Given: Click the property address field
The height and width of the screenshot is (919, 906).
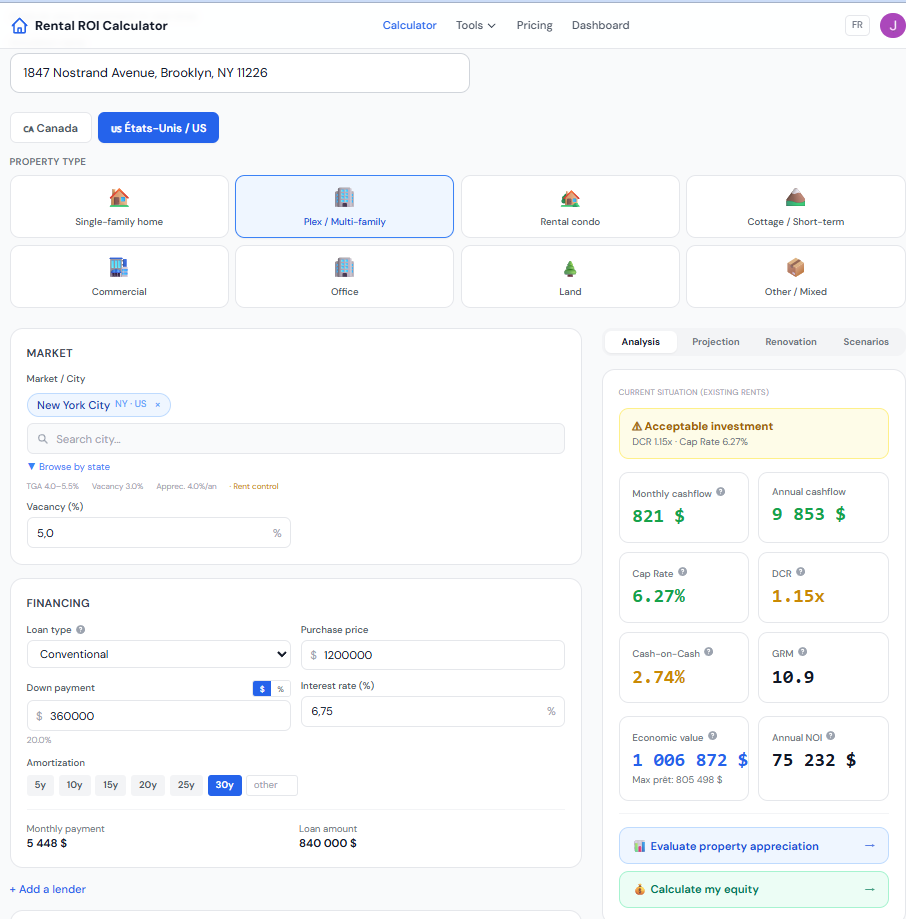Looking at the screenshot, I should [240, 73].
